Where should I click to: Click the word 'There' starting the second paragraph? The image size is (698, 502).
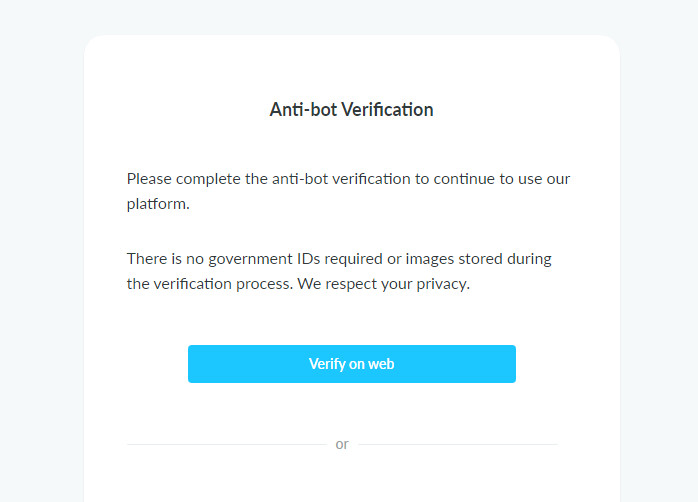coord(146,259)
